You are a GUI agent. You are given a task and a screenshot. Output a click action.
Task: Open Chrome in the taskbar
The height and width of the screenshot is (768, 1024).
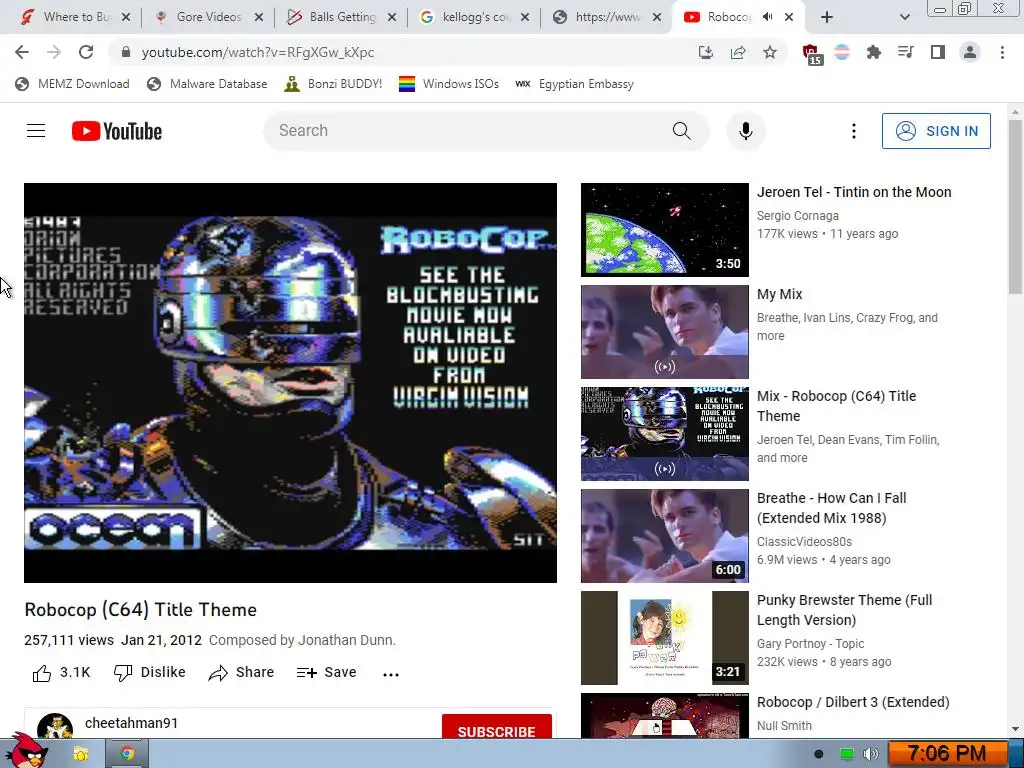(x=127, y=754)
